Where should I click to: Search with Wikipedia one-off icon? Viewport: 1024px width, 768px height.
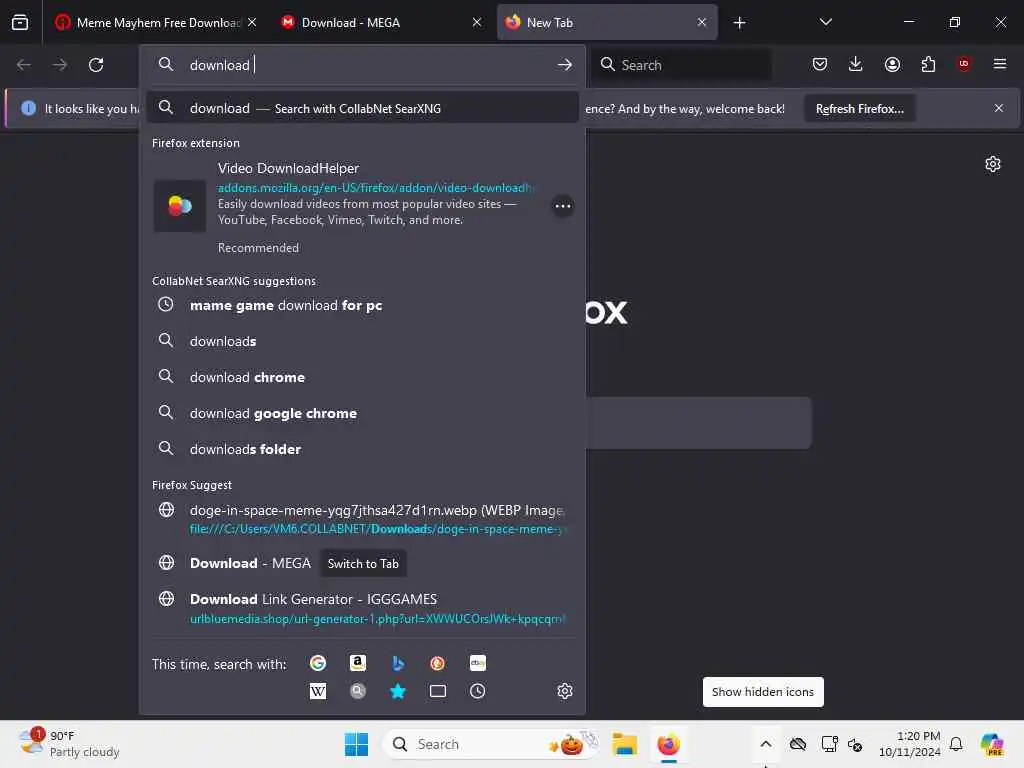tap(317, 691)
